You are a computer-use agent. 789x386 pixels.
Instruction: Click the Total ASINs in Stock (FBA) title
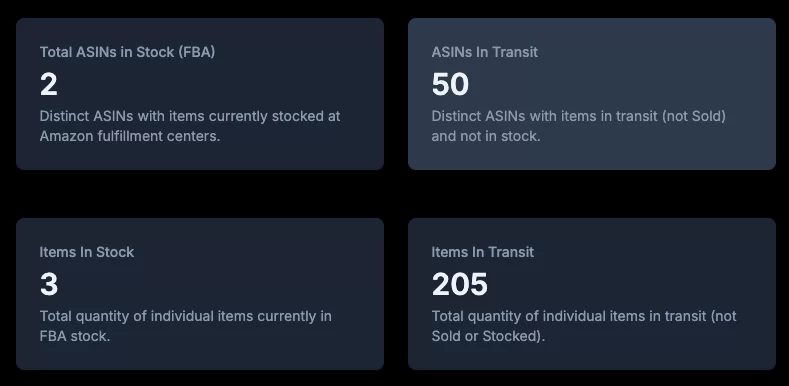(127, 52)
